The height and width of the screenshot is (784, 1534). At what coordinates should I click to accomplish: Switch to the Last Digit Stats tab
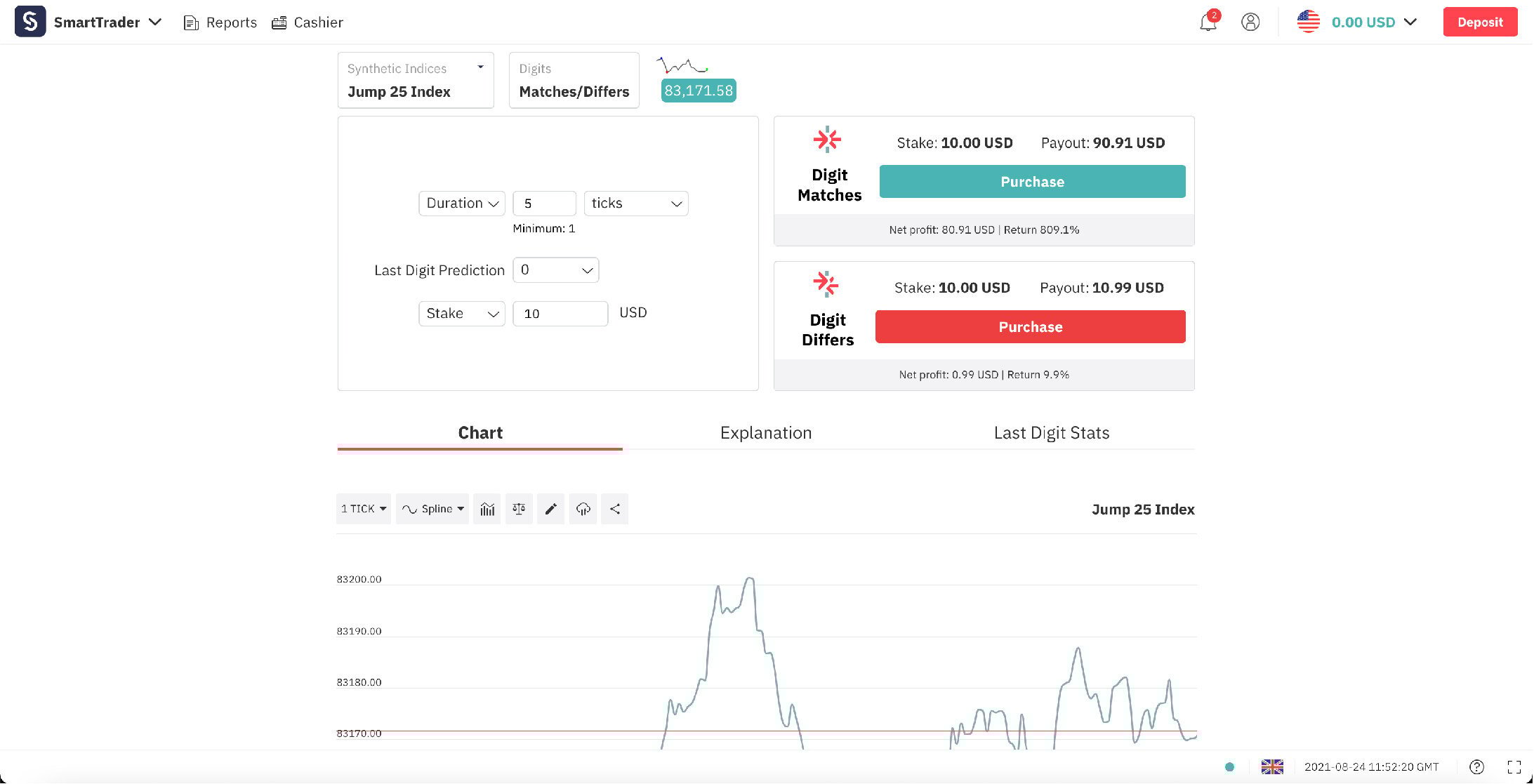pyautogui.click(x=1051, y=432)
